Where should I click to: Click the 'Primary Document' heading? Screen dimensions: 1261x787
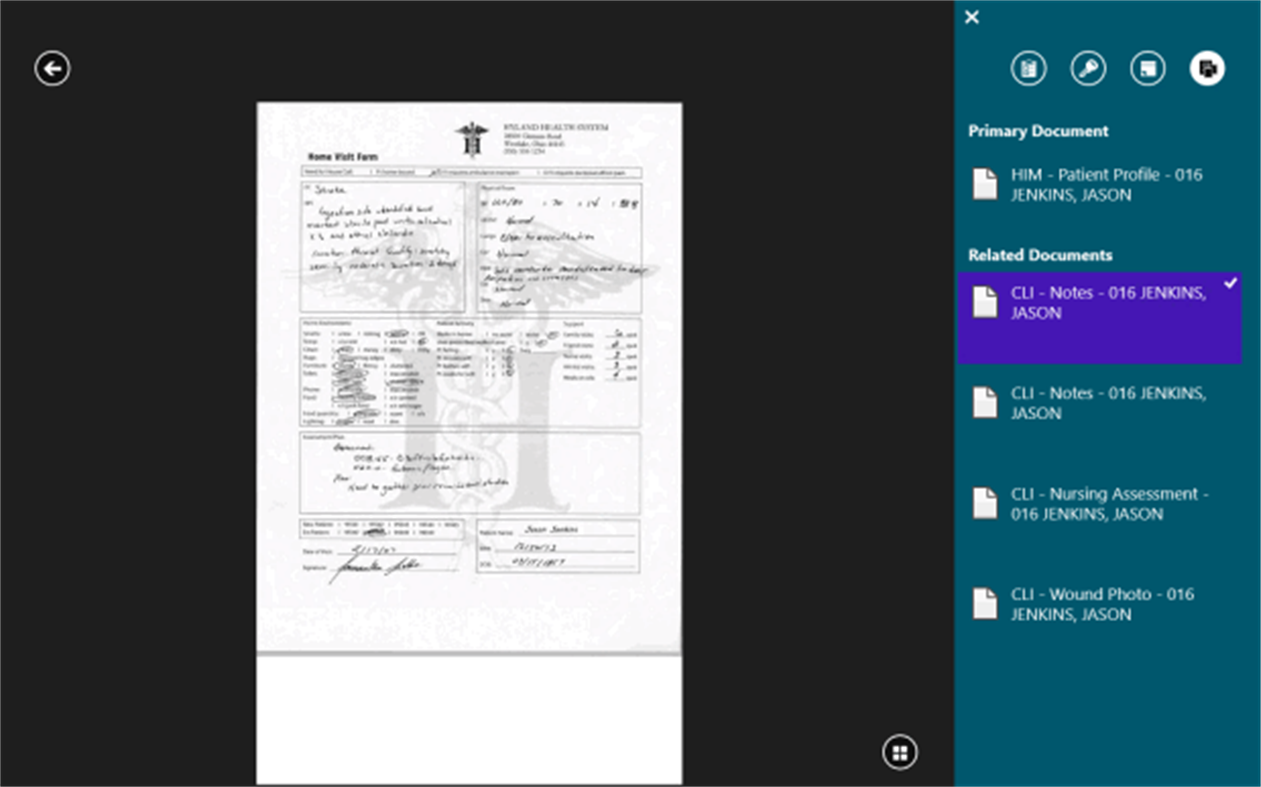[x=1038, y=131]
